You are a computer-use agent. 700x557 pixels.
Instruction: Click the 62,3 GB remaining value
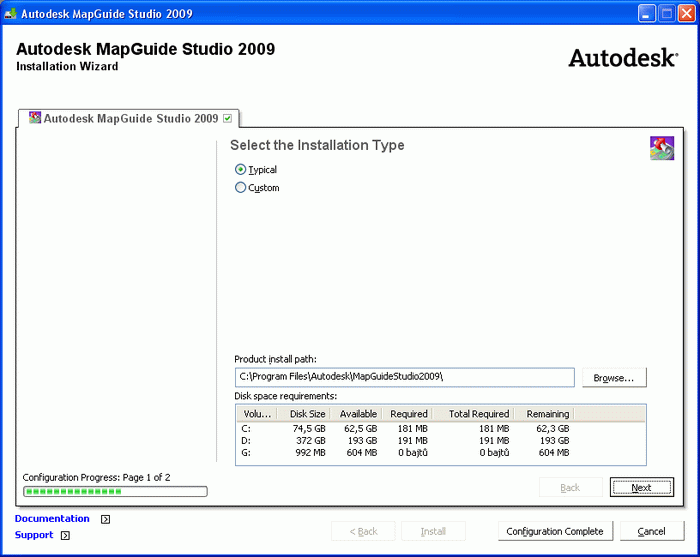point(553,428)
